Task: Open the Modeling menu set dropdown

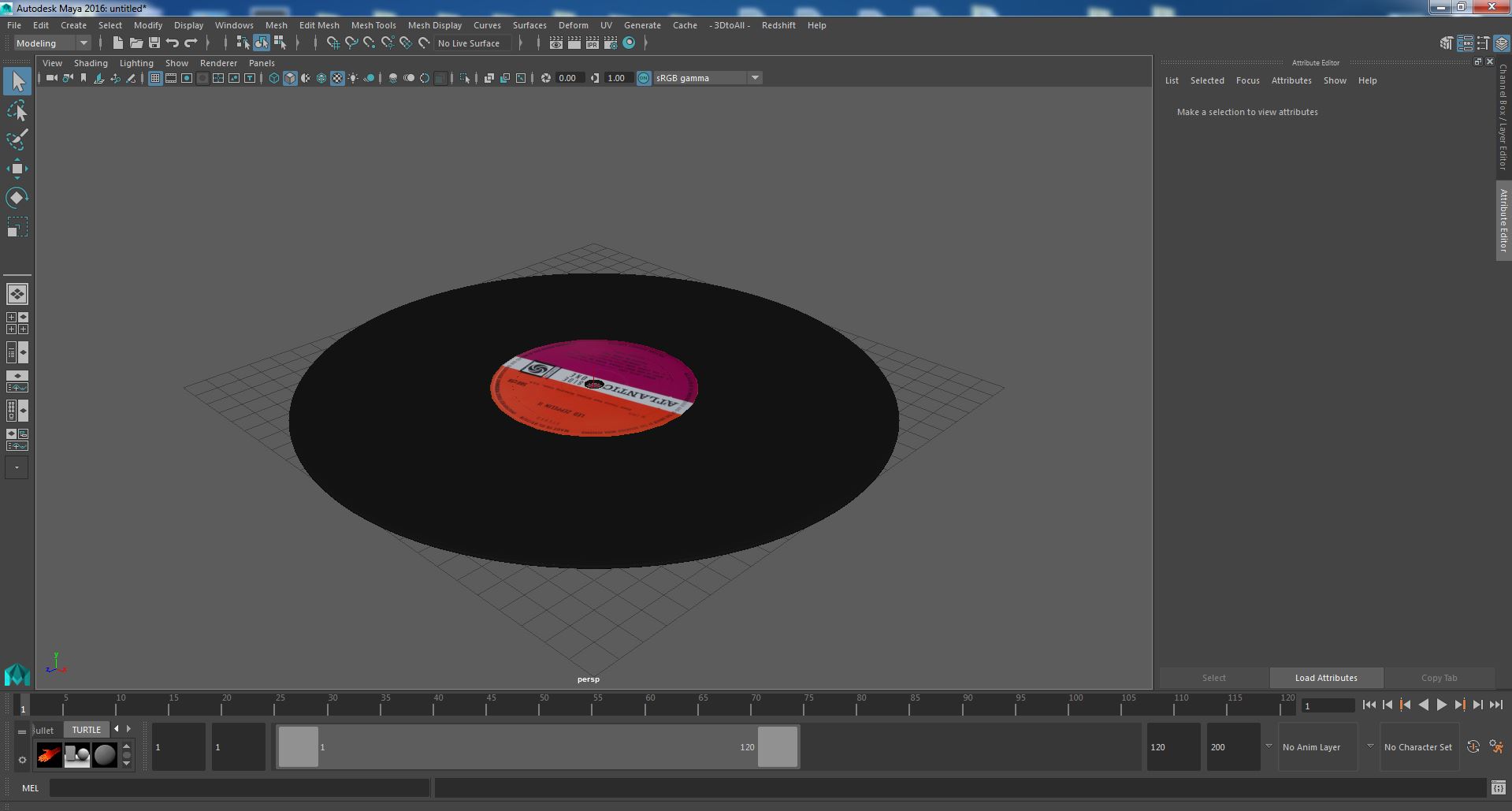Action: point(52,43)
